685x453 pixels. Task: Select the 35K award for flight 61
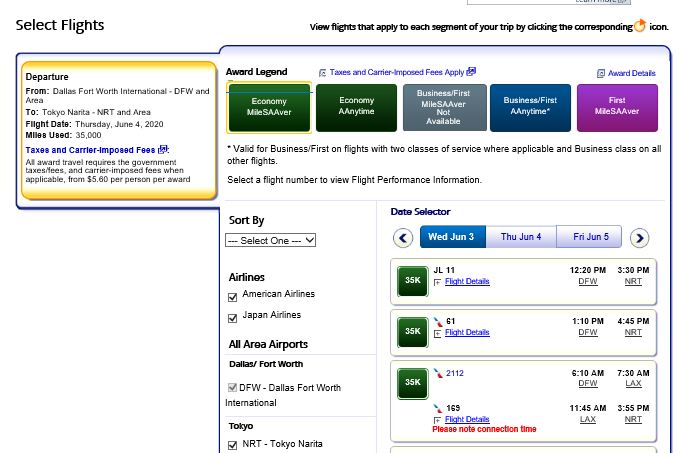412,332
